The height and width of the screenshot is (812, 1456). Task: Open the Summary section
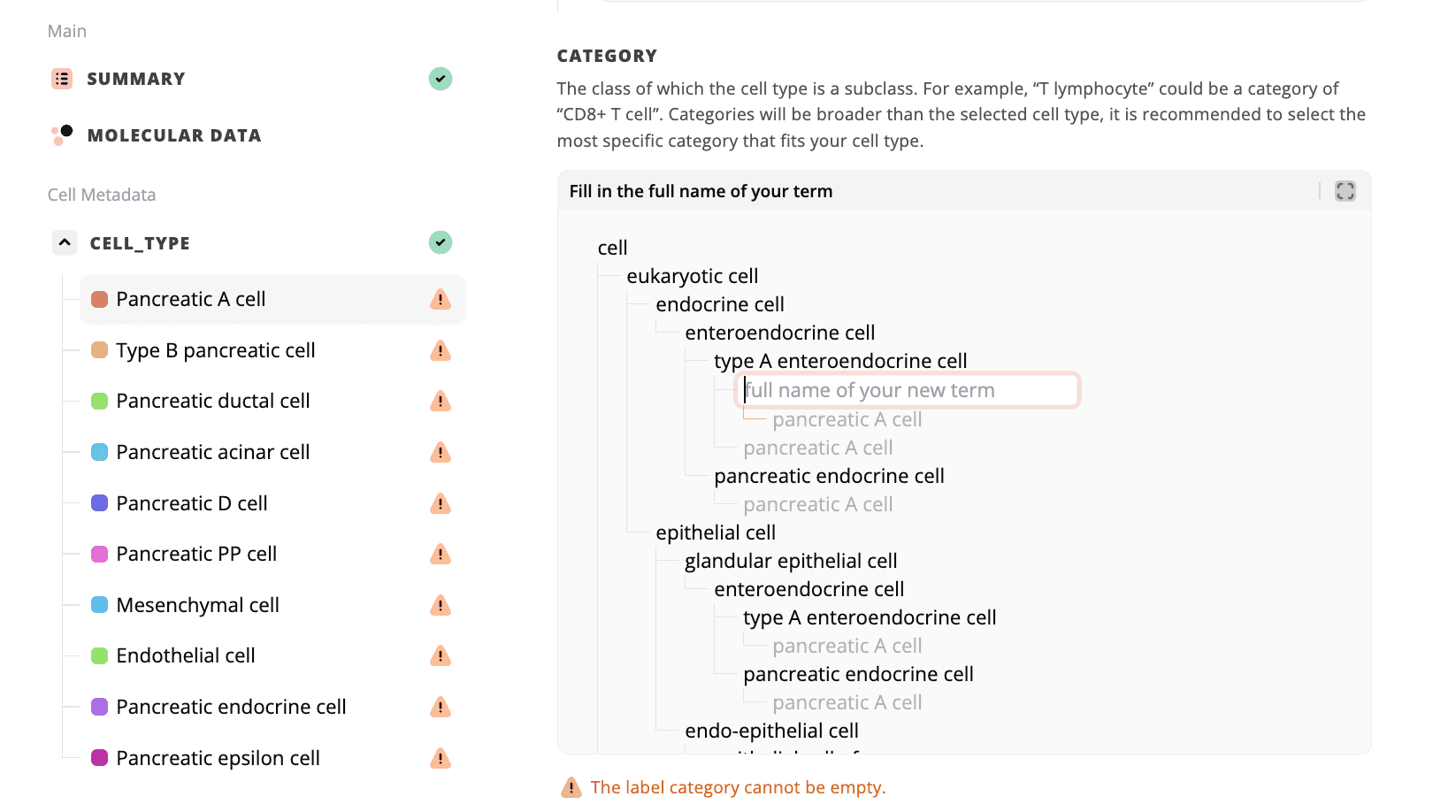(135, 79)
